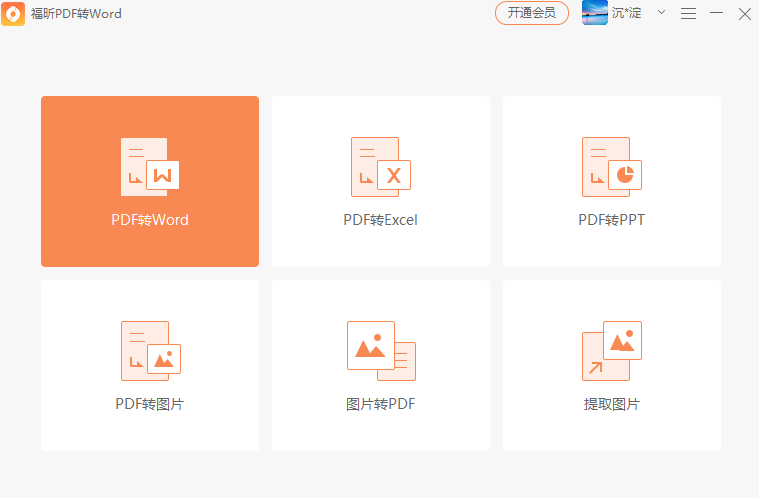
Task: Choose the PDF转图片 conversion icon
Action: 149,350
